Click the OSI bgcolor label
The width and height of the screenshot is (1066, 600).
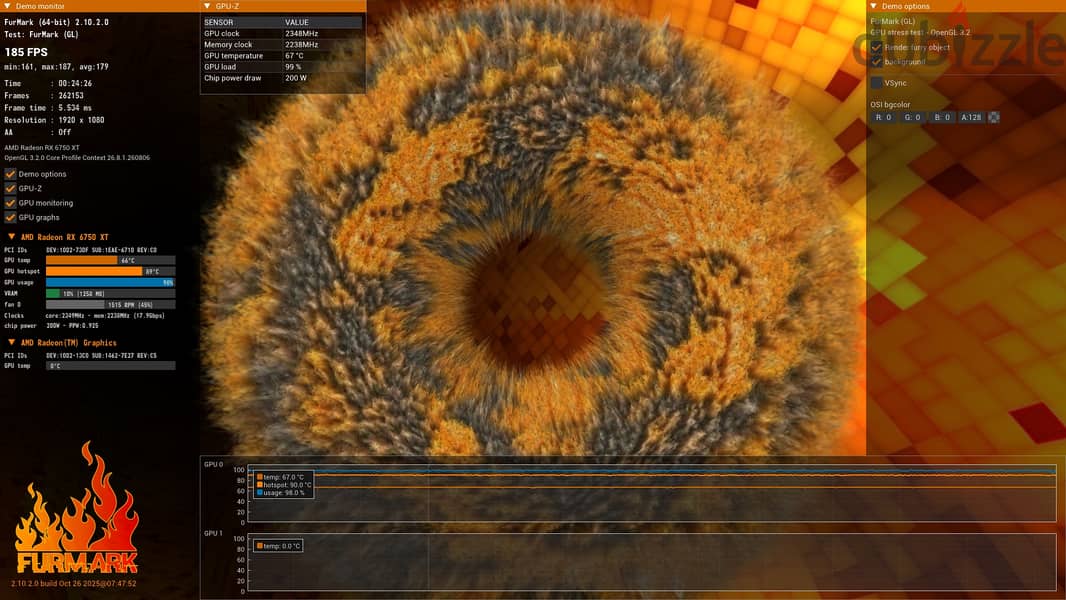(890, 105)
